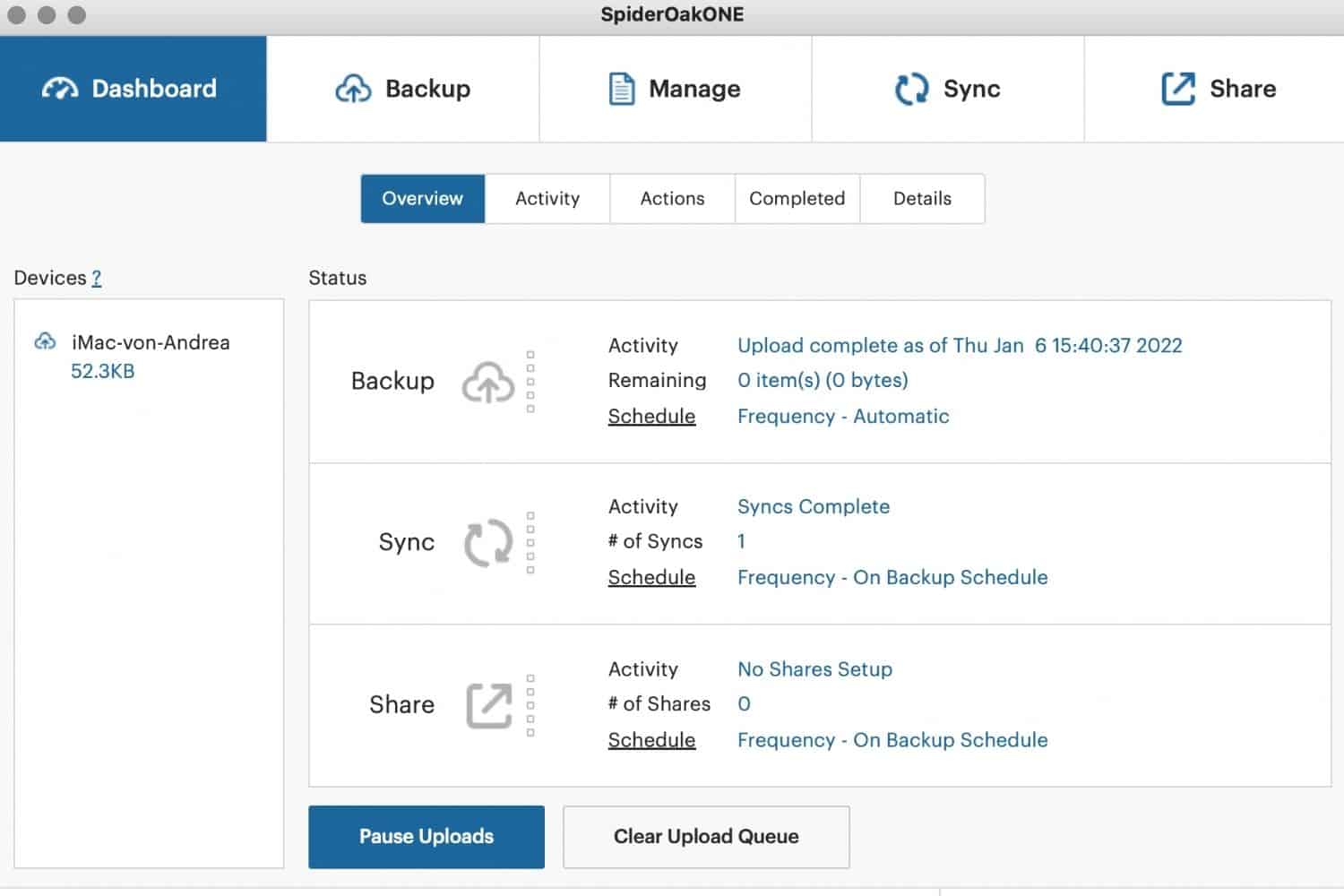Image resolution: width=1344 pixels, height=896 pixels.
Task: Click the Share arrow icon in top bar
Action: 1178,89
